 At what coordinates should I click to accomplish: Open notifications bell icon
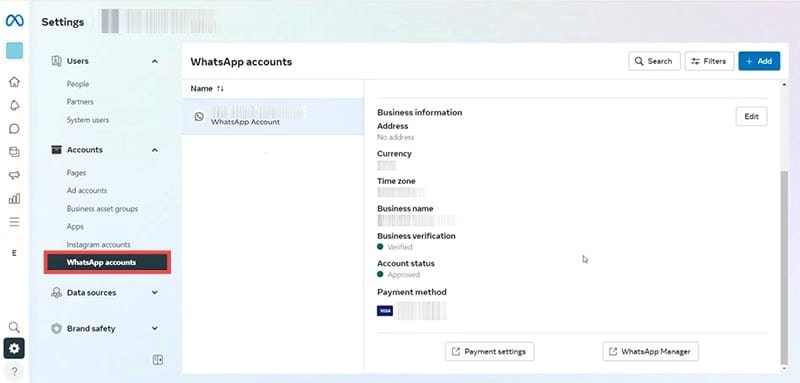tap(14, 105)
